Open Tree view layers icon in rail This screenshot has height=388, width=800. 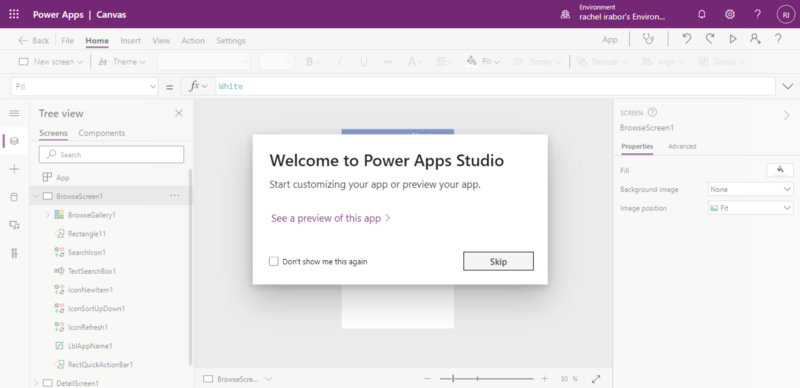point(14,141)
